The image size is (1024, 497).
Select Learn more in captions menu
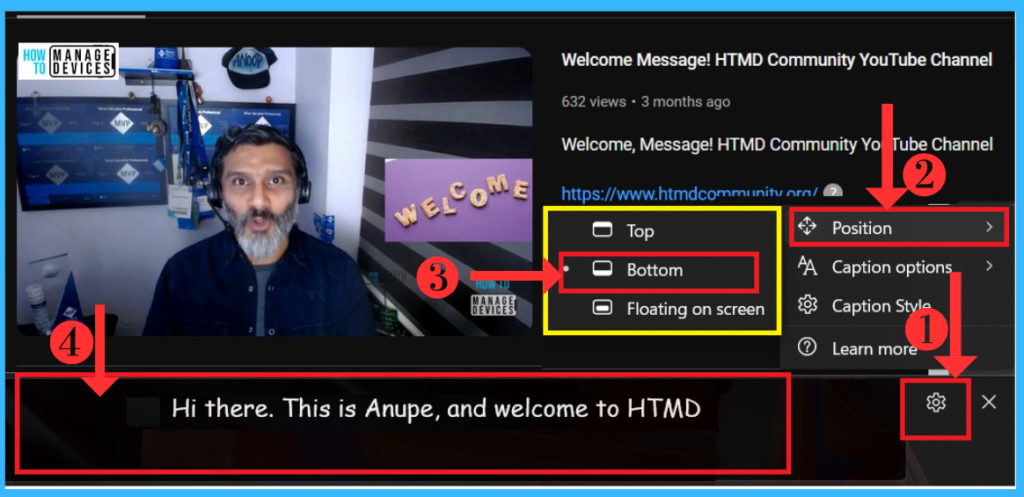tap(898, 349)
